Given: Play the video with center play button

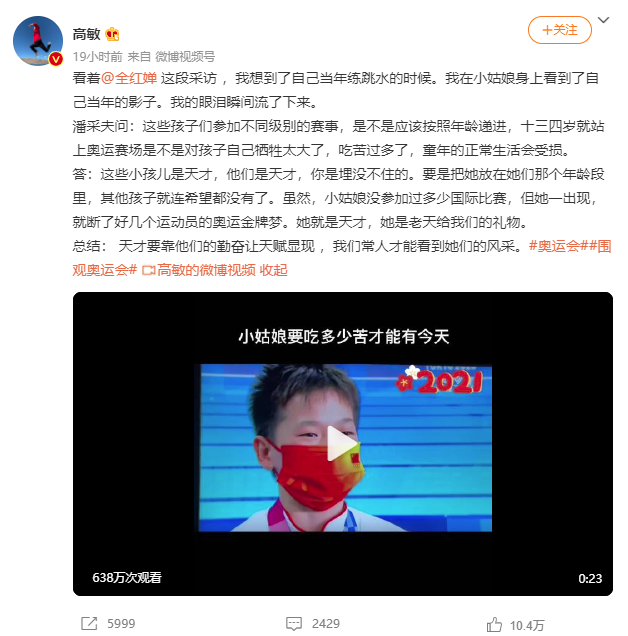Looking at the screenshot, I should point(342,443).
